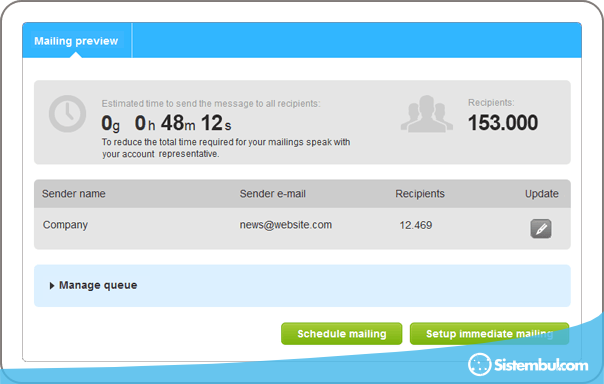This screenshot has height=384, width=604.
Task: Click the recipients people group icon
Action: click(427, 114)
